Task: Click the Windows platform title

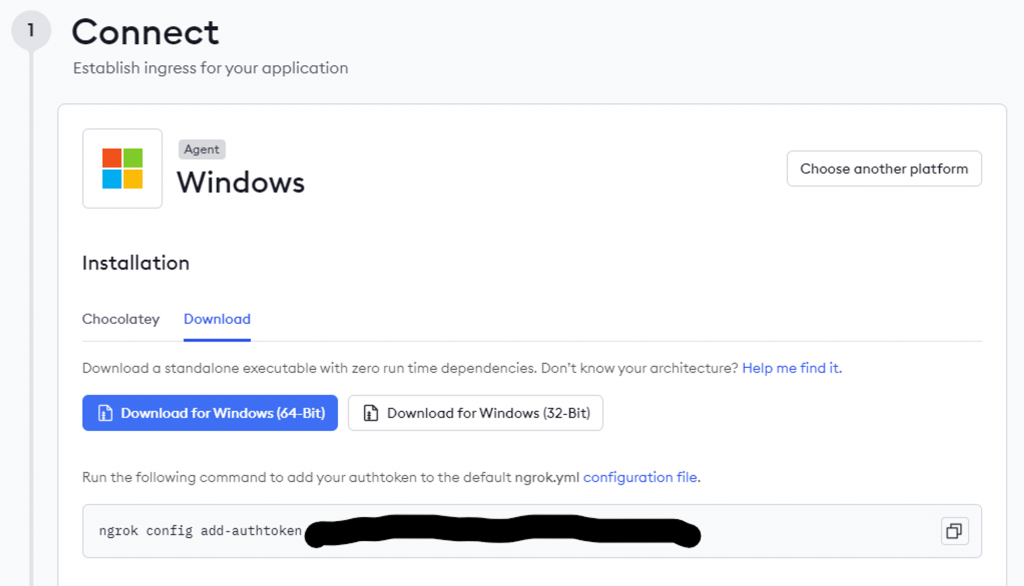Action: point(240,182)
